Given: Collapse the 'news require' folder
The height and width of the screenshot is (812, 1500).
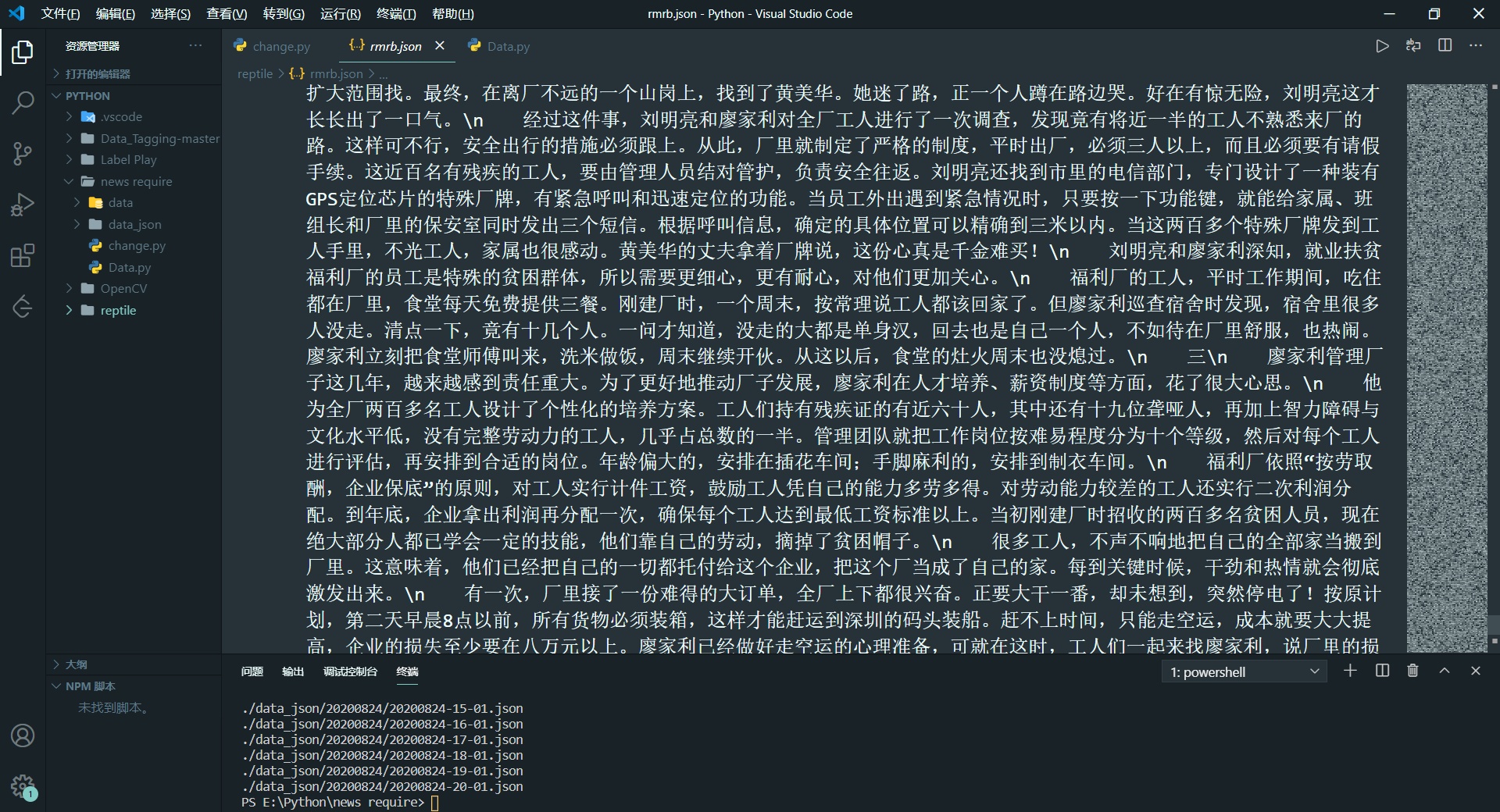Looking at the screenshot, I should click(137, 181).
